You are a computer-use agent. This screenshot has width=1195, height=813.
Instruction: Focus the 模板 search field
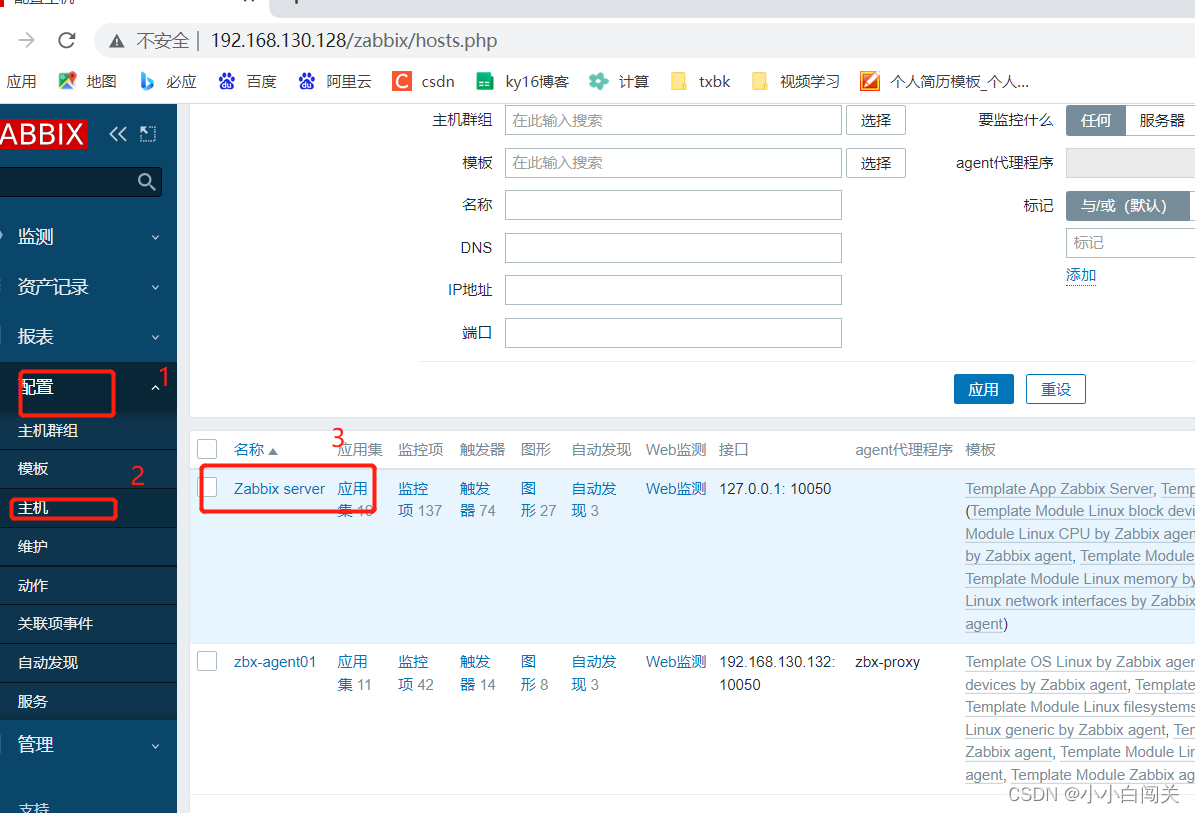click(x=673, y=163)
